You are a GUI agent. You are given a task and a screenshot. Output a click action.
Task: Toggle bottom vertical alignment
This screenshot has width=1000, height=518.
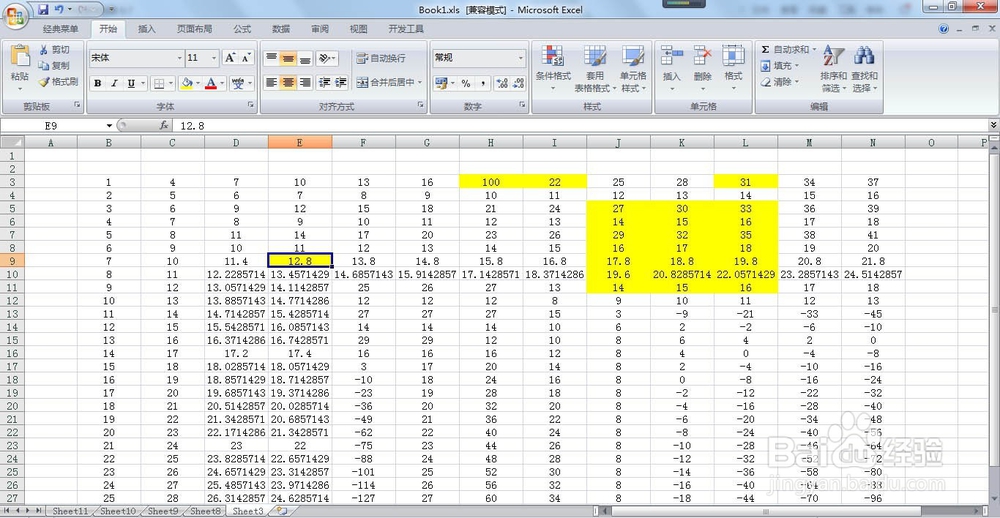pyautogui.click(x=305, y=58)
